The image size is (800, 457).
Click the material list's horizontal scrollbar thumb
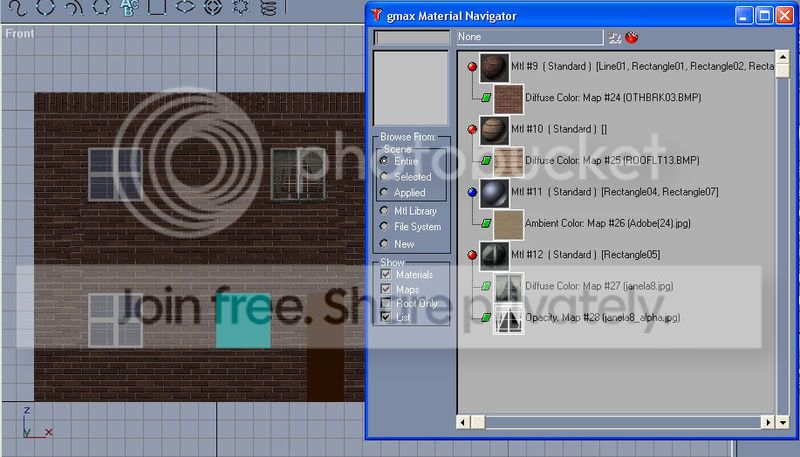478,422
